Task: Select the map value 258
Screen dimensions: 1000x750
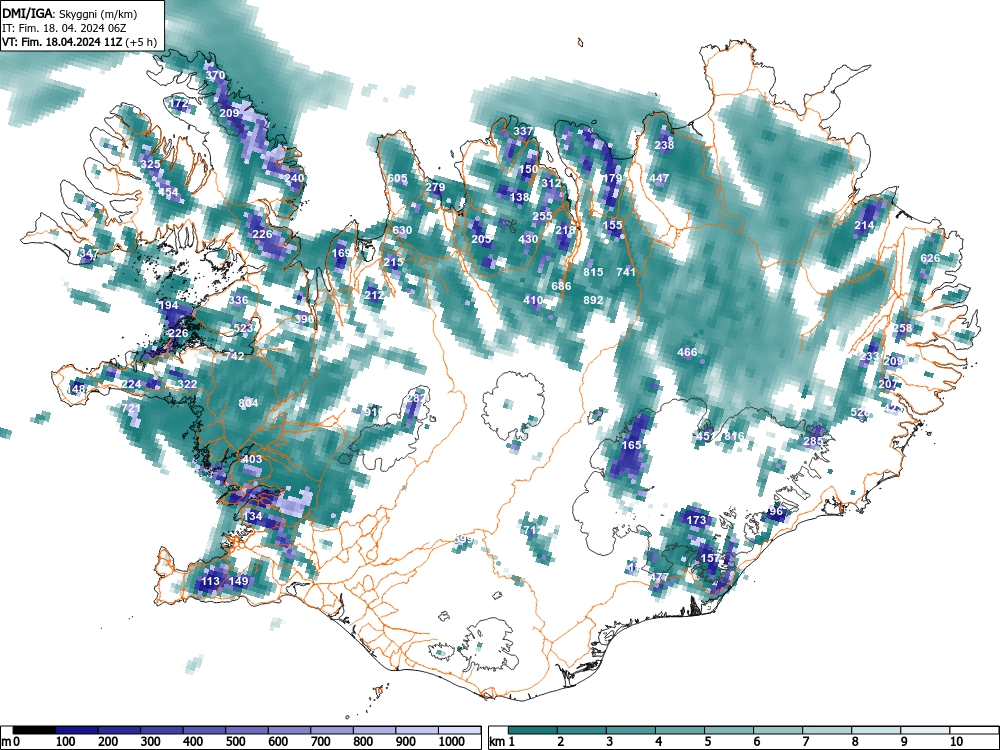Action: (x=902, y=328)
